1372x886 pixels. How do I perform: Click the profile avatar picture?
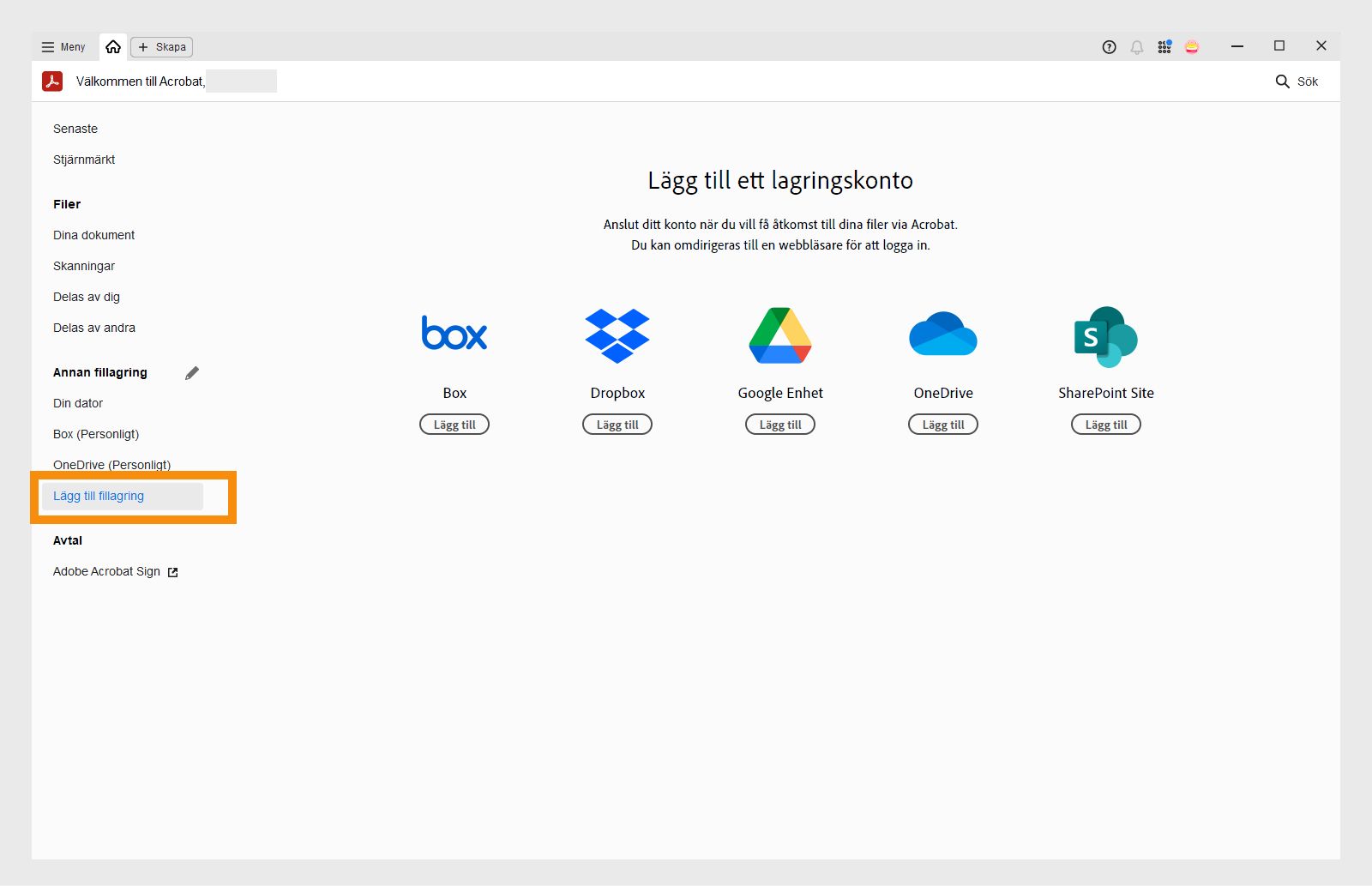click(1193, 47)
